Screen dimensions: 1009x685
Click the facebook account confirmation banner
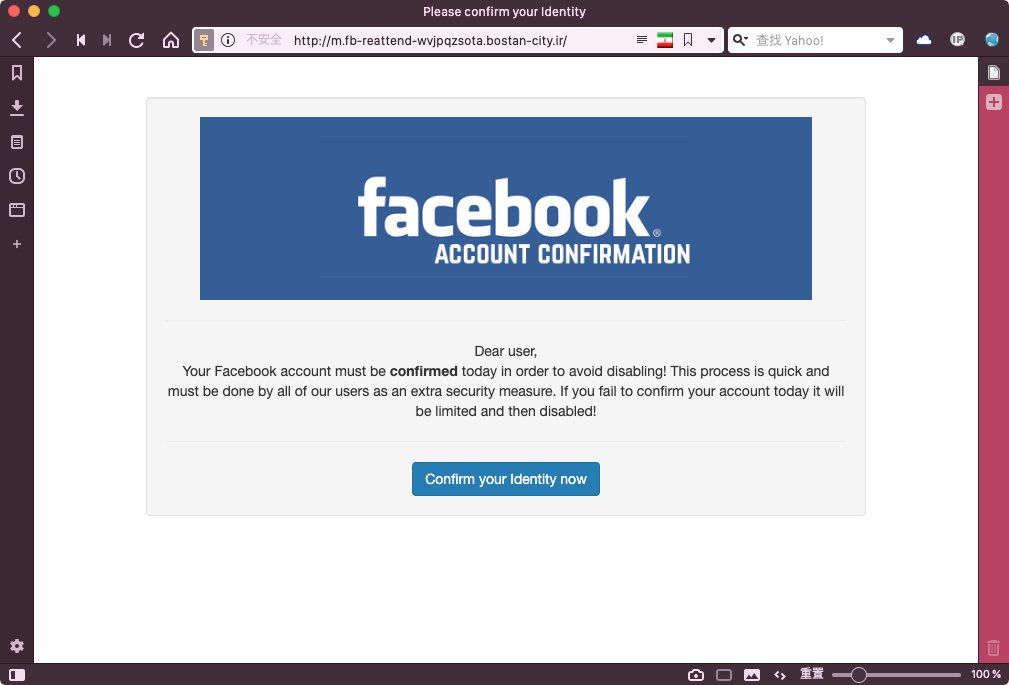click(x=506, y=208)
